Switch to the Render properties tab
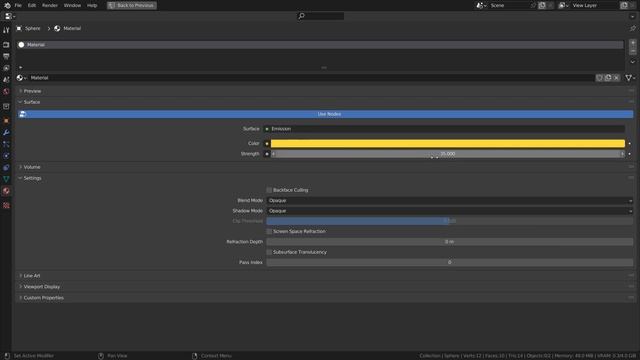Screen dimensions: 640x360 click(x=6, y=45)
